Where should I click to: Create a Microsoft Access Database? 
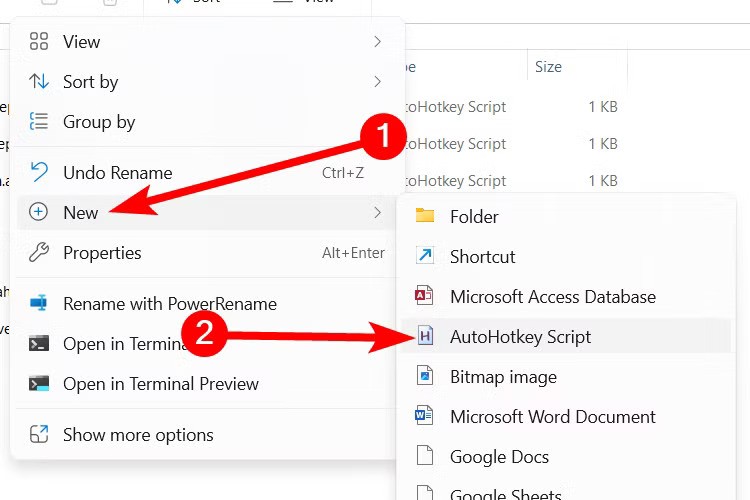[x=566, y=297]
